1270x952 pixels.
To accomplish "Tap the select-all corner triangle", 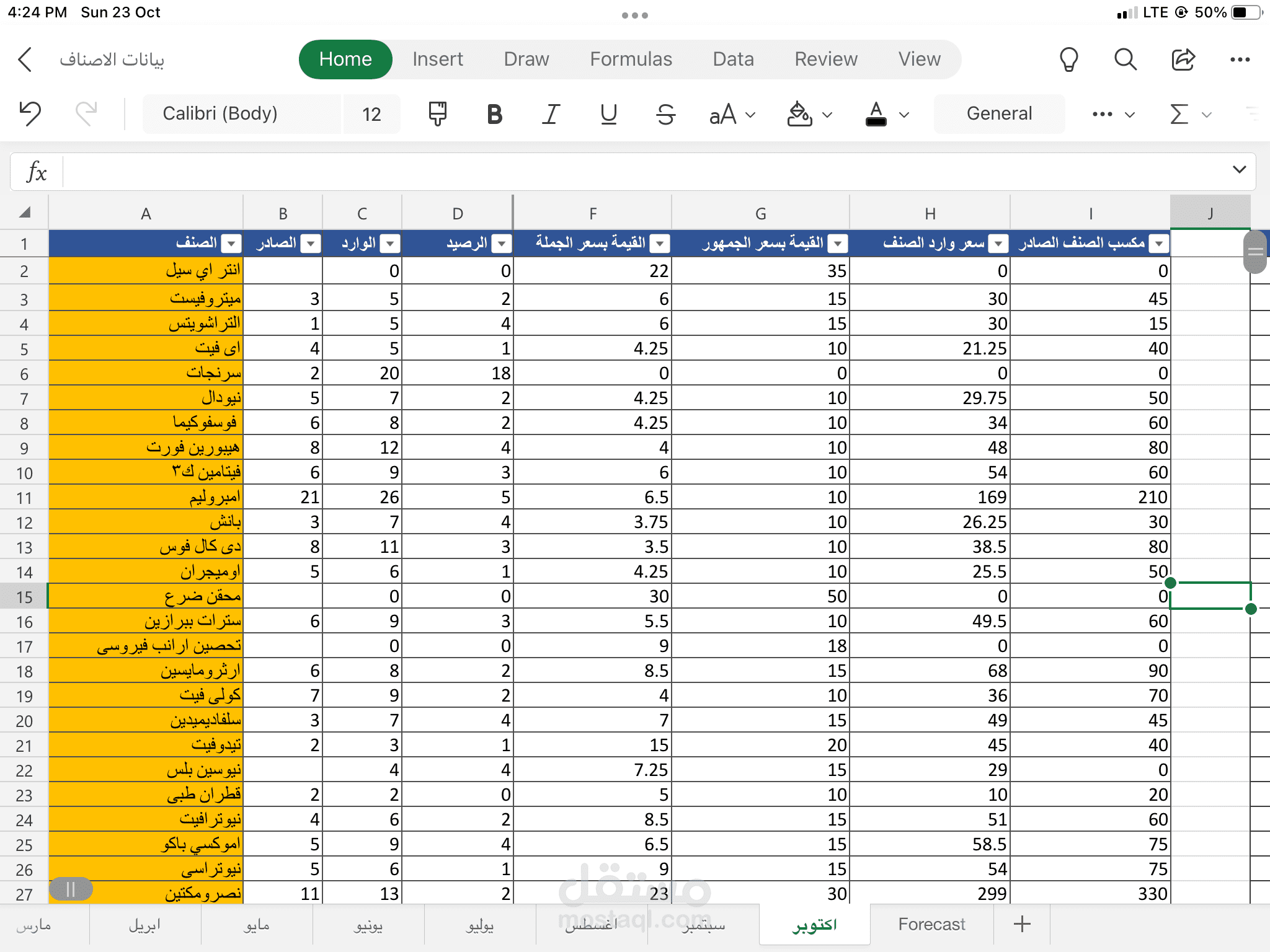I will click(25, 213).
